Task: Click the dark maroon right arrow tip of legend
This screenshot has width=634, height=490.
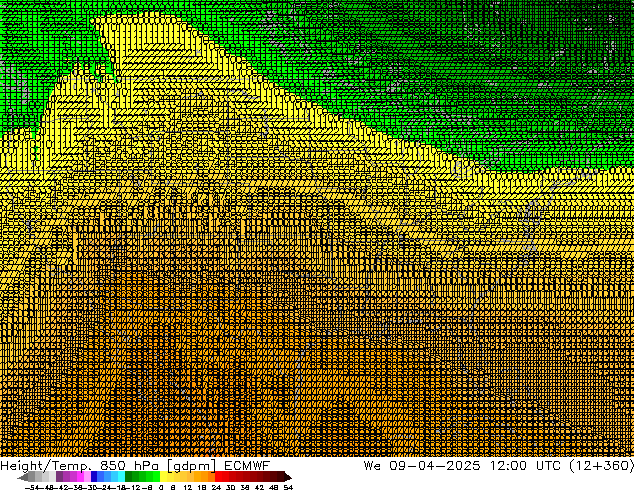Action: (288, 477)
